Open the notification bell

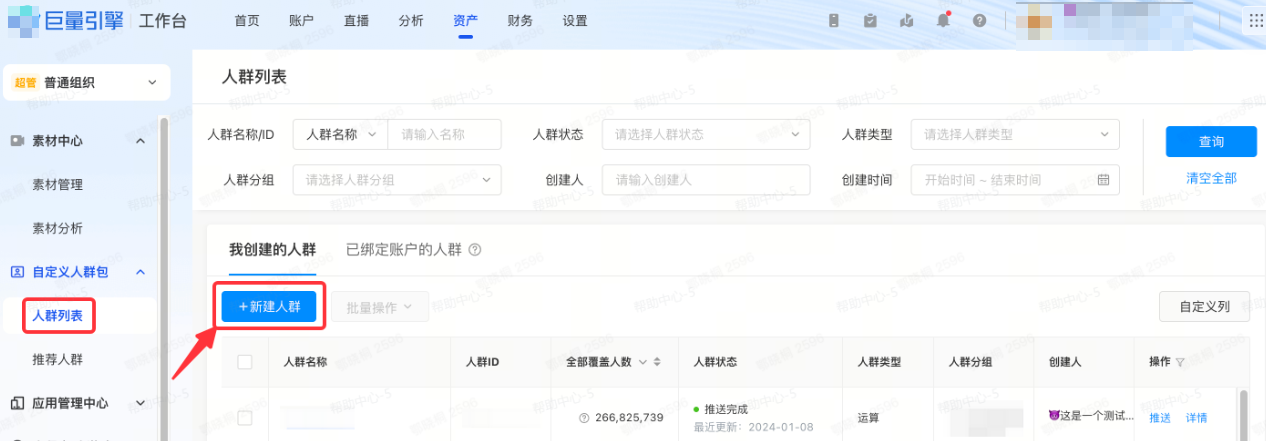pyautogui.click(x=943, y=20)
